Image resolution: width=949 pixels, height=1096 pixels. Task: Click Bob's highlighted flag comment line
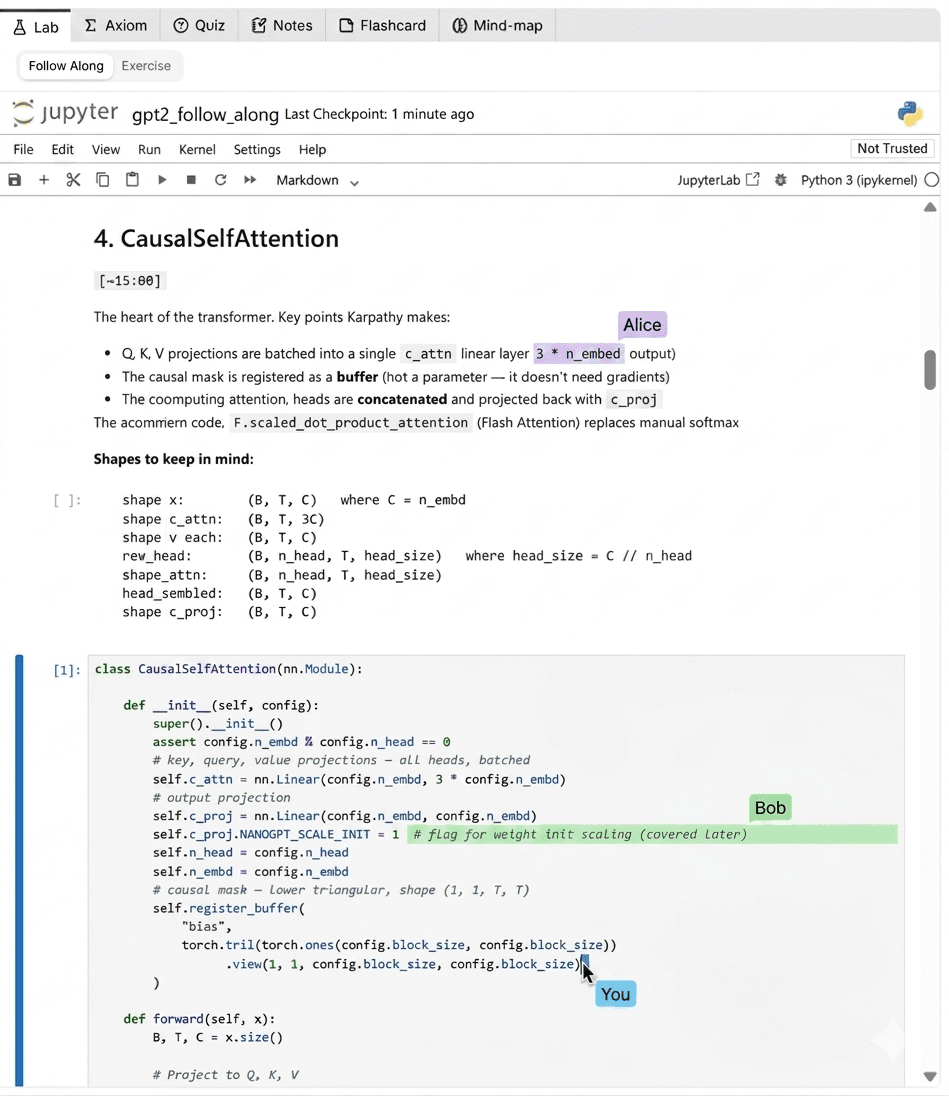click(652, 835)
